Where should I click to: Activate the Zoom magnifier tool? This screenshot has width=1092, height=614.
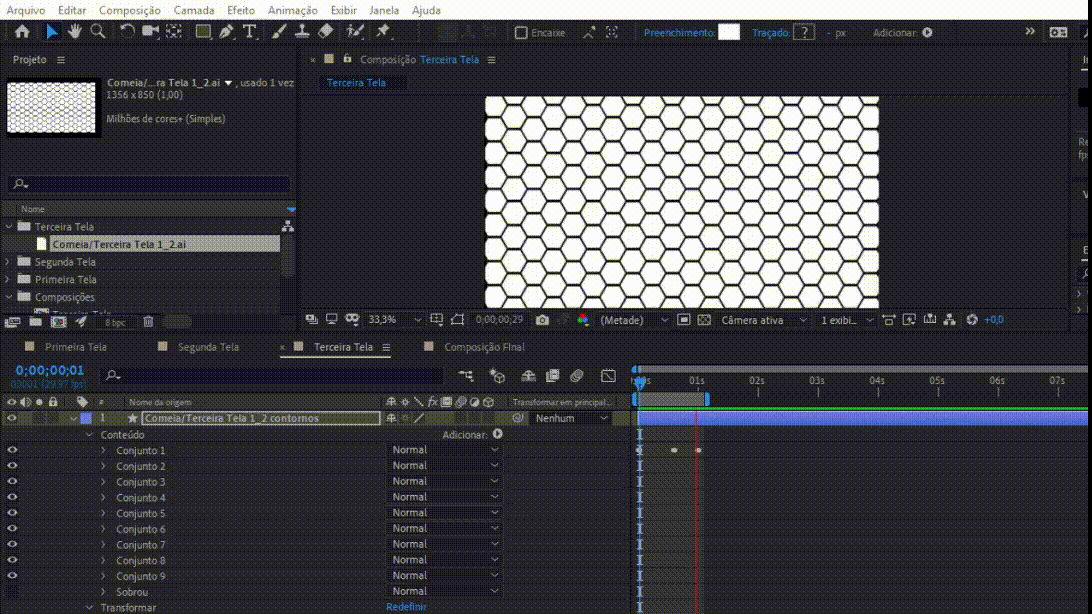98,32
